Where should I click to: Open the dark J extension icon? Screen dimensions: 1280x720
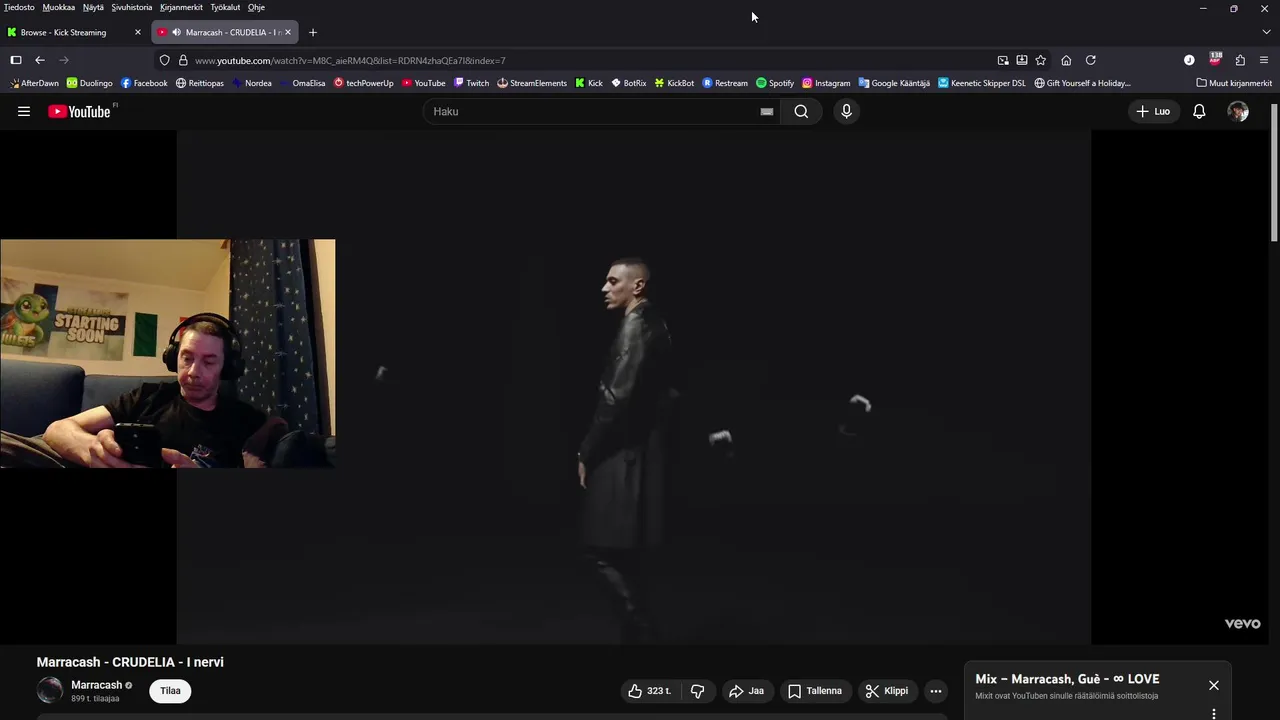click(1189, 60)
